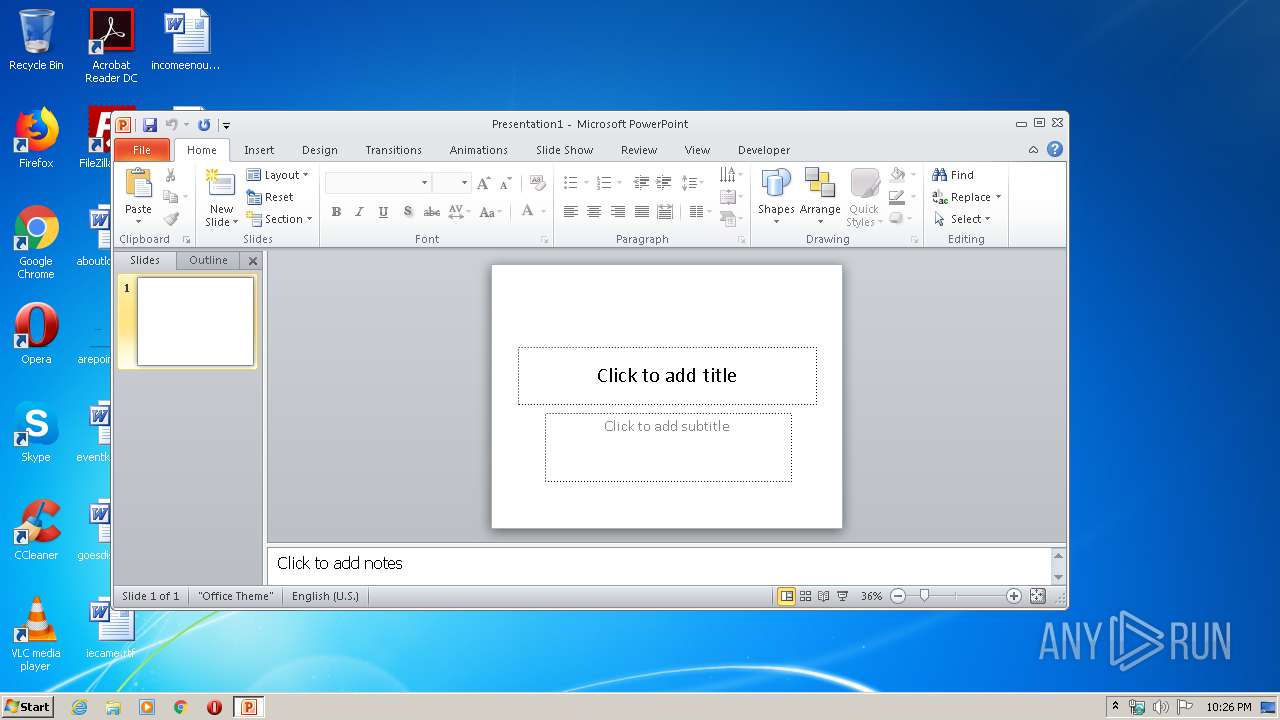
Task: Open the Change Case menu
Action: (x=490, y=212)
